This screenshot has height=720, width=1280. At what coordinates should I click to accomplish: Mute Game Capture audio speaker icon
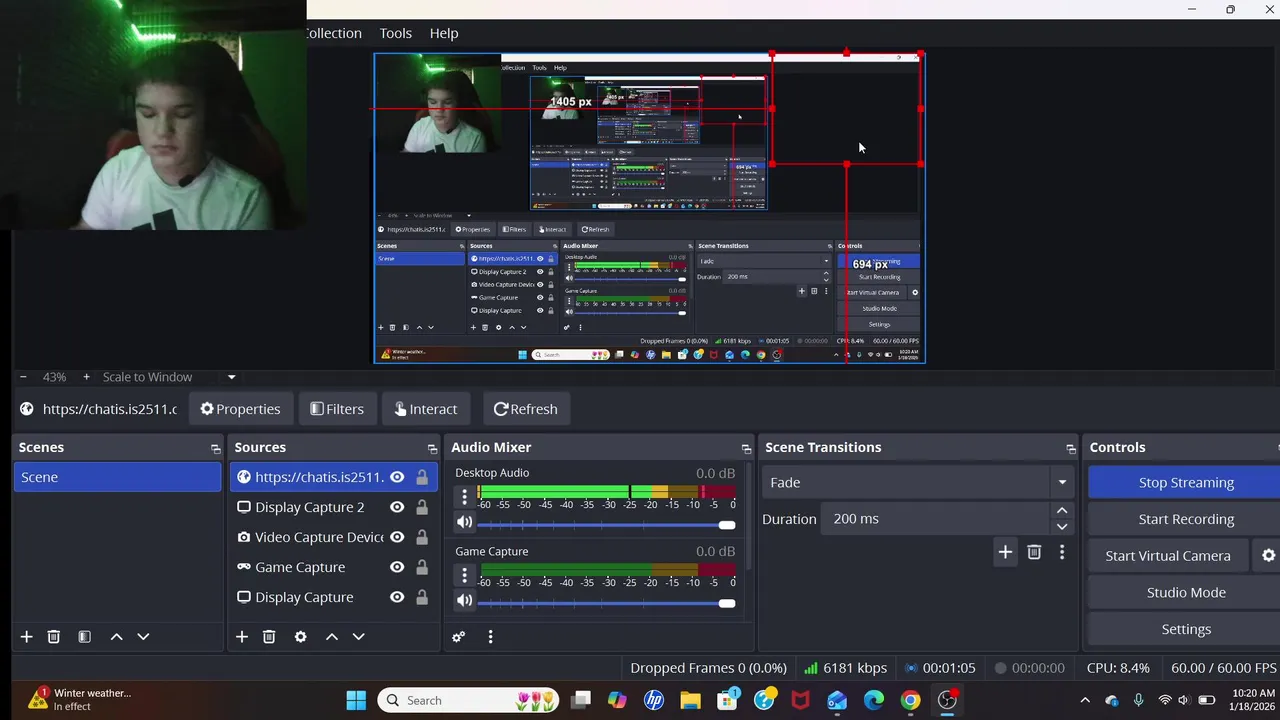[464, 600]
